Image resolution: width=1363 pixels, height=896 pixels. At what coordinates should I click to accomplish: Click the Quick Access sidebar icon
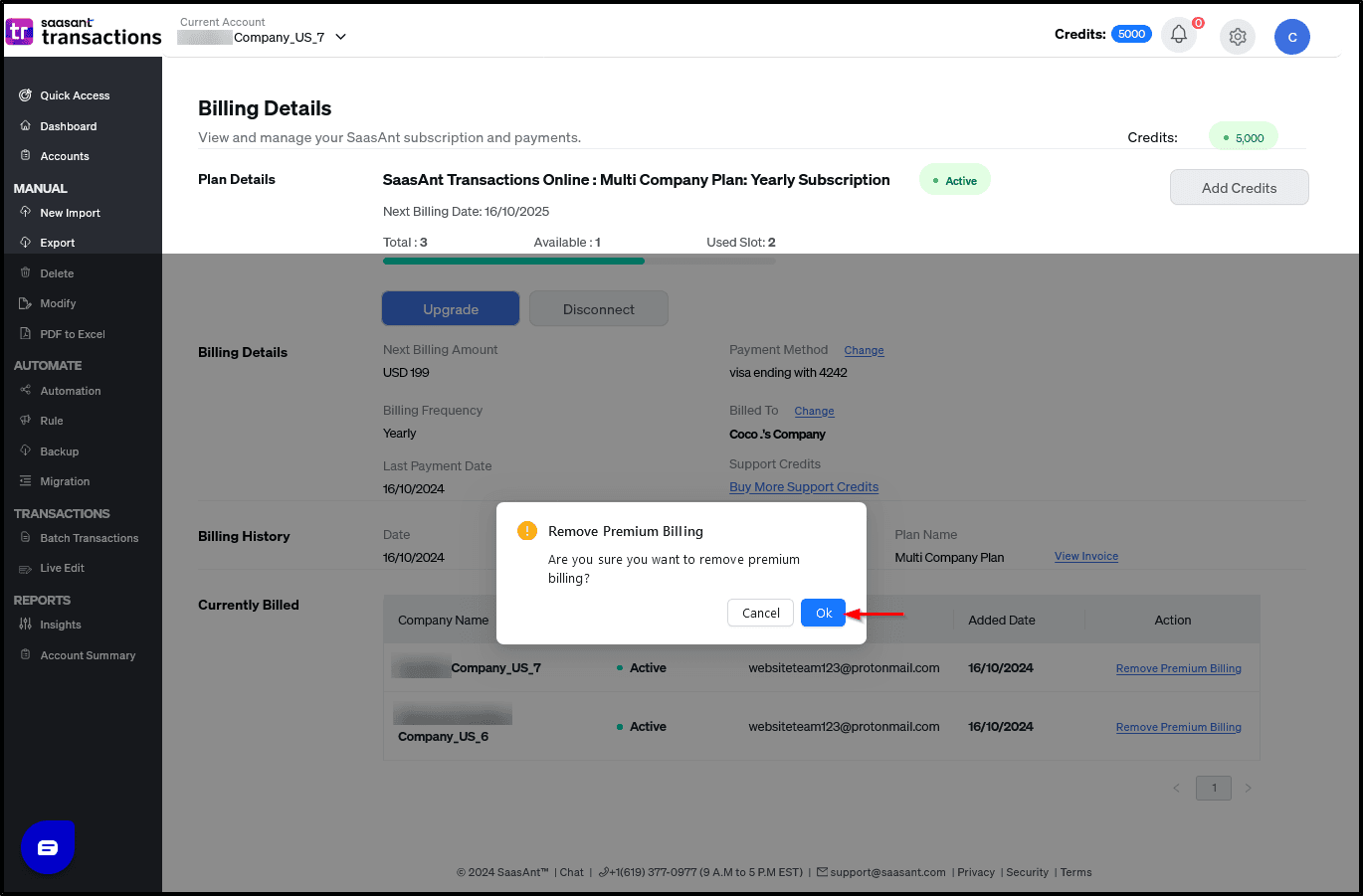[25, 95]
